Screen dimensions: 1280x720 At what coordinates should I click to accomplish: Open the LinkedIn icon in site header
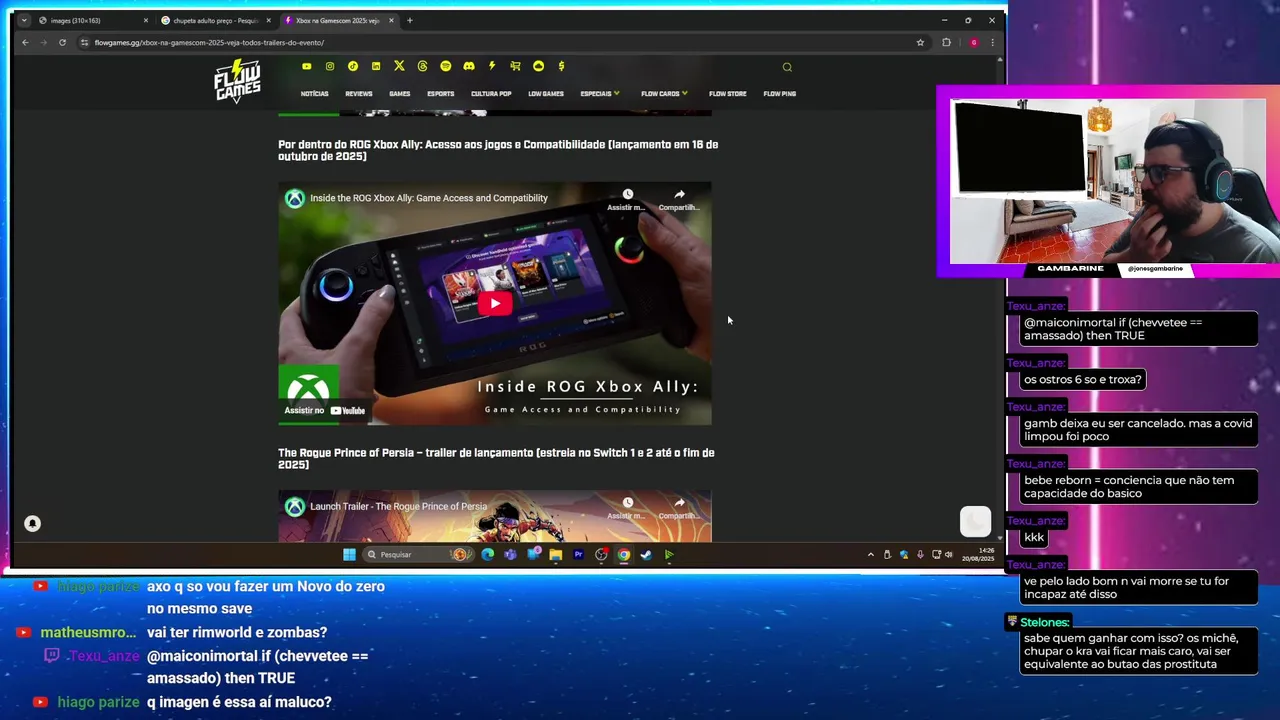[376, 67]
